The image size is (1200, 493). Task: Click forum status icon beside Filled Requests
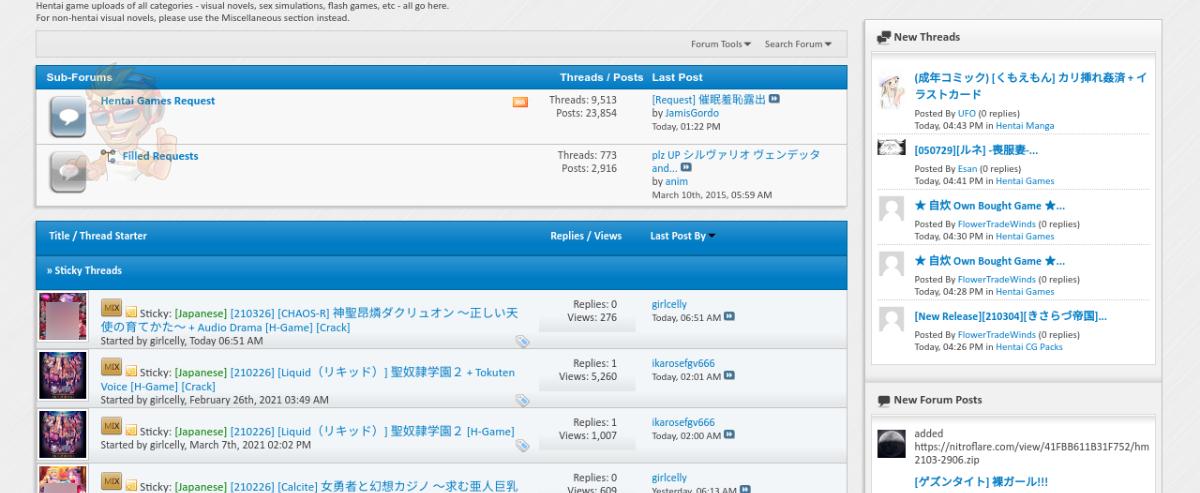coord(68,172)
